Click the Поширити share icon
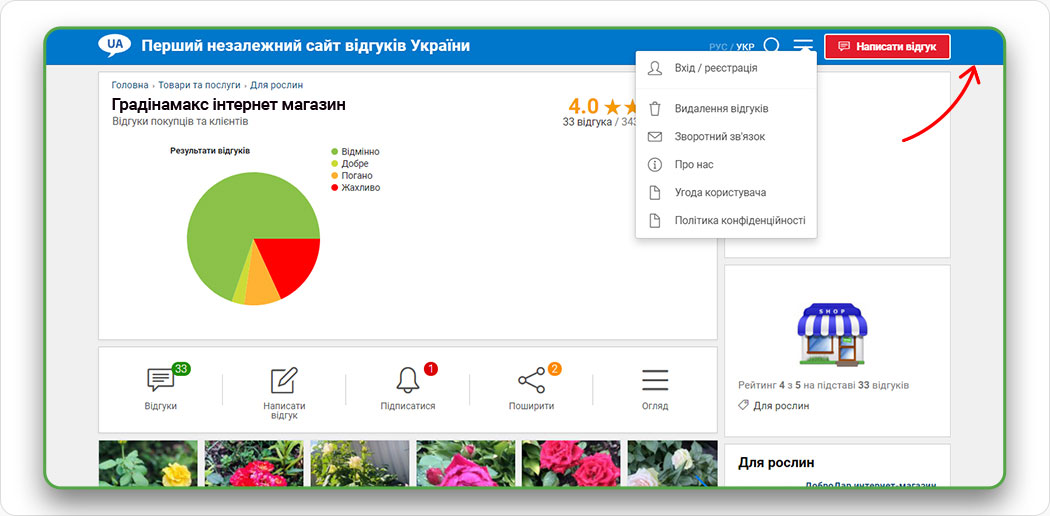The width and height of the screenshot is (1050, 516). tap(531, 381)
